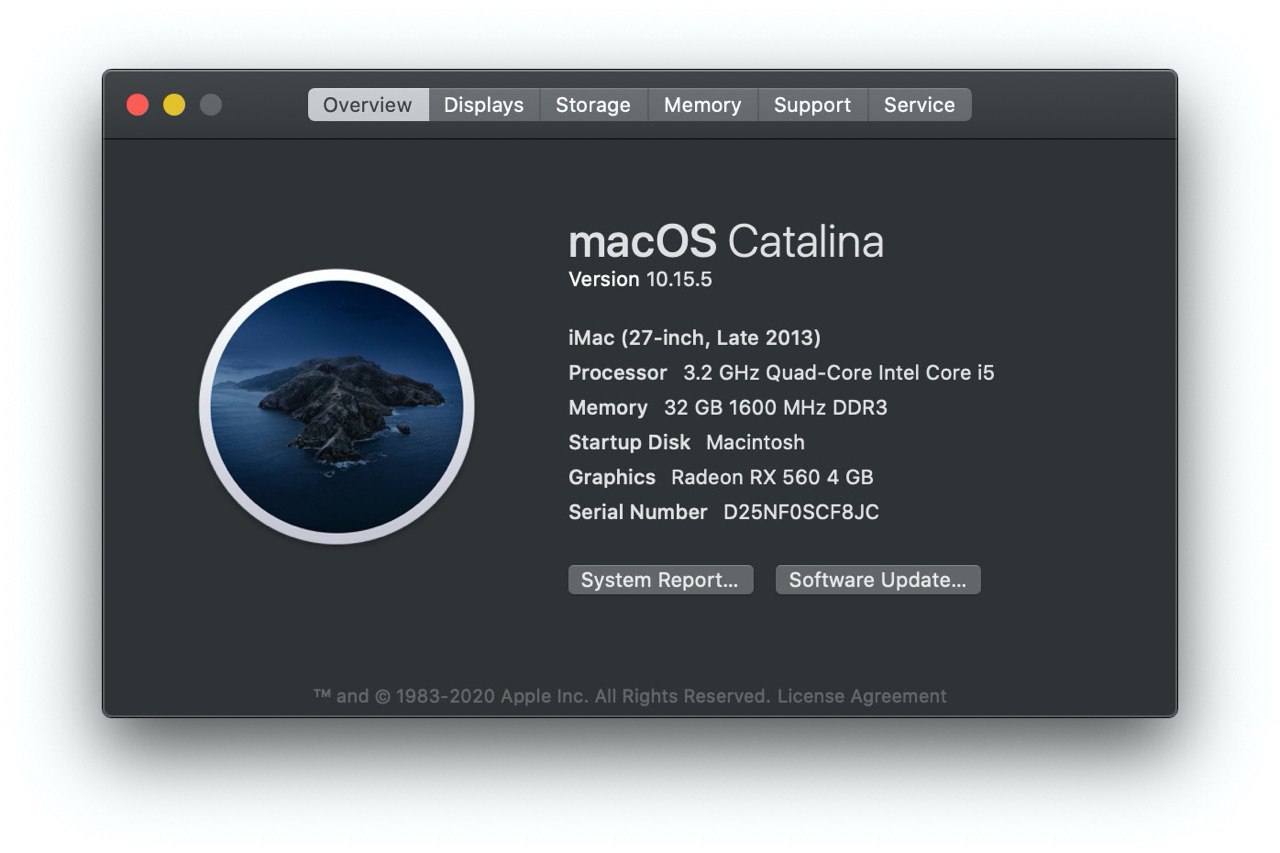This screenshot has height=853, width=1280.
Task: Click the Startup Disk value Macintosh
Action: 756,442
